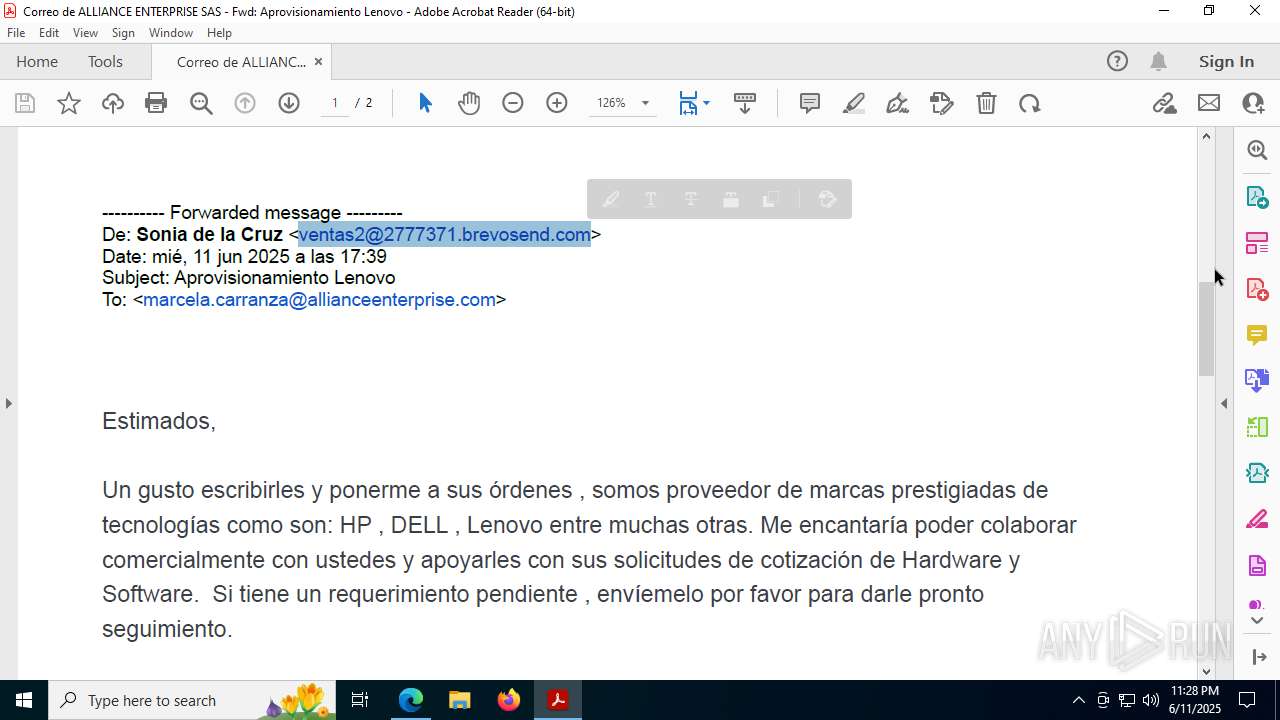The image size is (1280, 720).
Task: Open Compress PDF tool in right pane
Action: (x=1257, y=473)
